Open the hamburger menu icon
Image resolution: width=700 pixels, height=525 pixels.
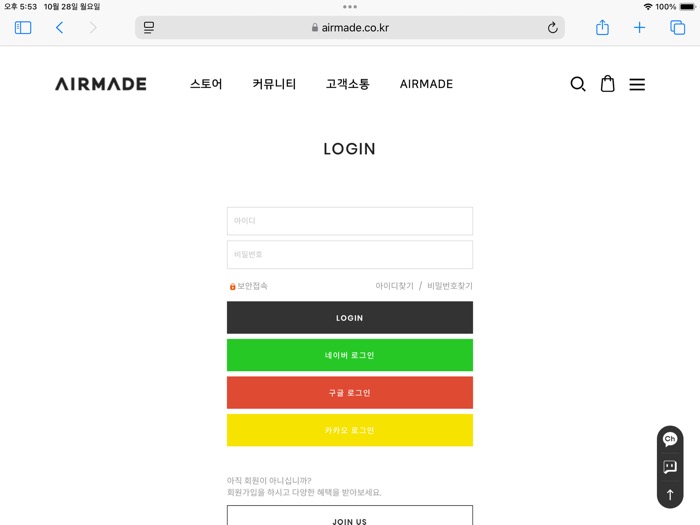637,84
